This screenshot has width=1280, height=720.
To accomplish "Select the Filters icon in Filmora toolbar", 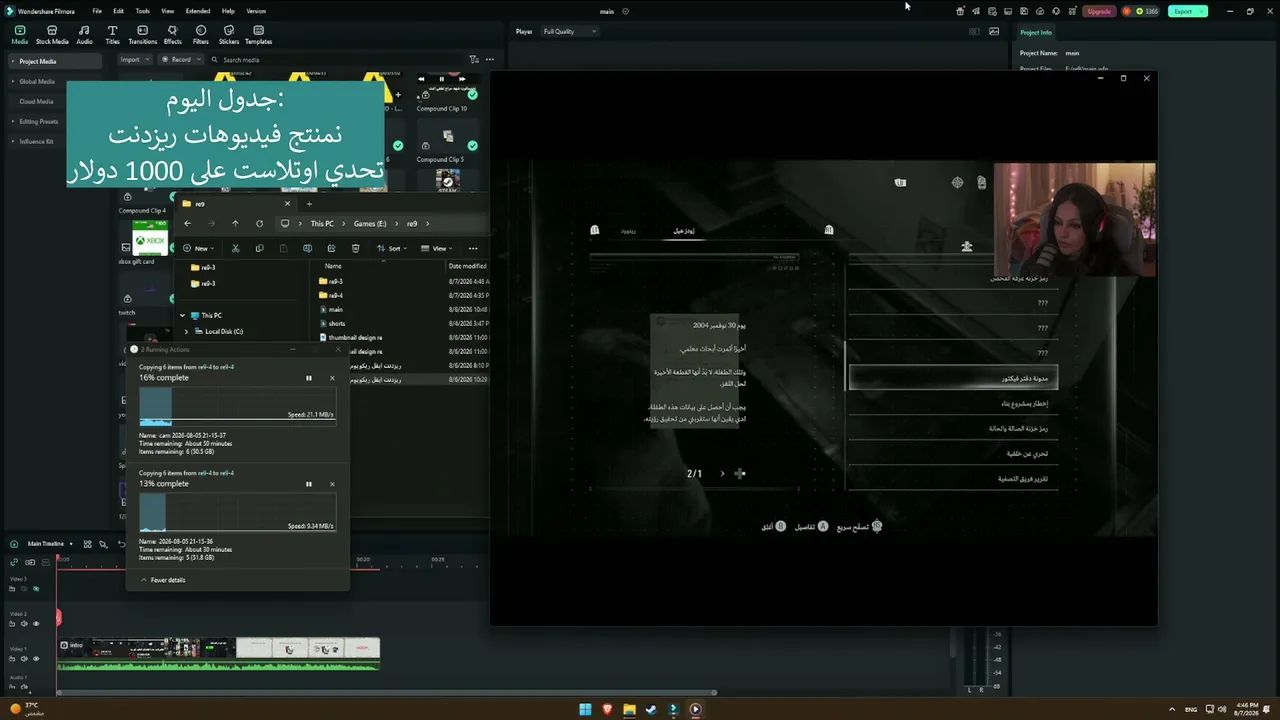I will 201,35.
